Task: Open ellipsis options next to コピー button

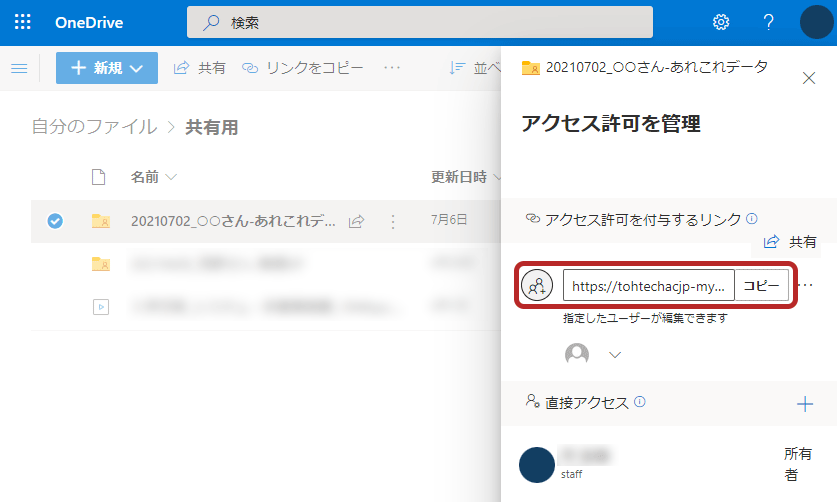Action: click(807, 285)
